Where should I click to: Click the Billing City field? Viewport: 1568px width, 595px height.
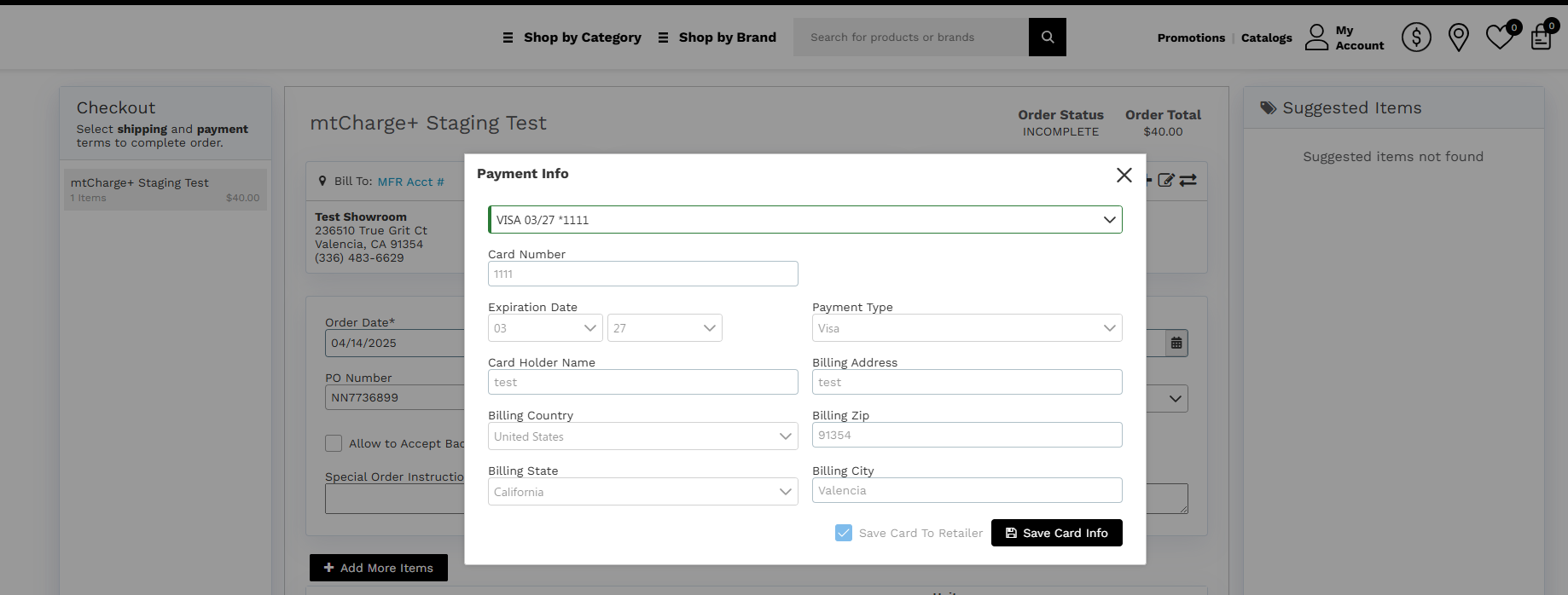pos(967,490)
